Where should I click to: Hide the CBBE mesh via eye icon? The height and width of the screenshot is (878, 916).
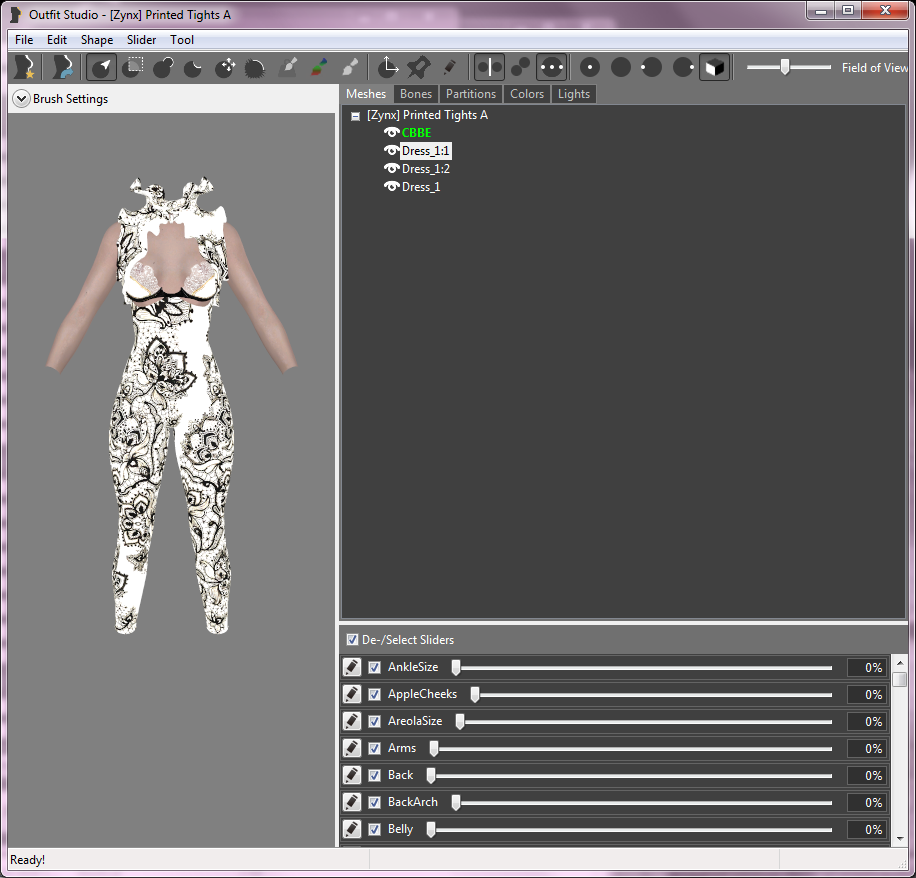point(391,133)
